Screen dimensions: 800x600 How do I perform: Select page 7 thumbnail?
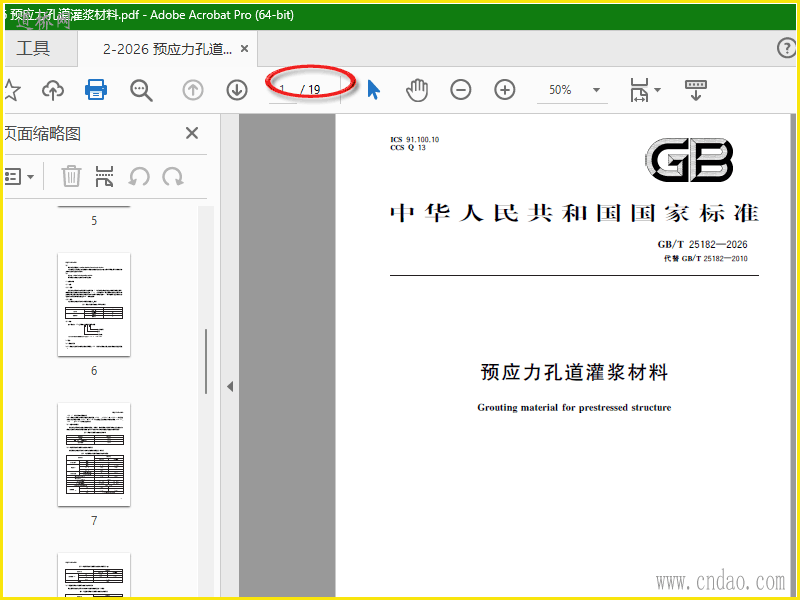(x=94, y=454)
